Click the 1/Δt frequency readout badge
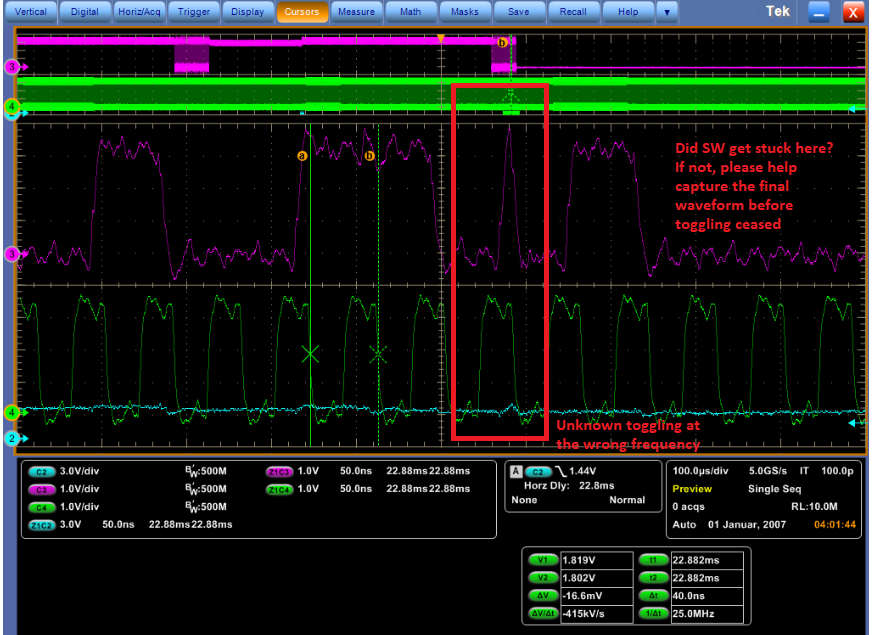872x635 pixels. tap(652, 611)
